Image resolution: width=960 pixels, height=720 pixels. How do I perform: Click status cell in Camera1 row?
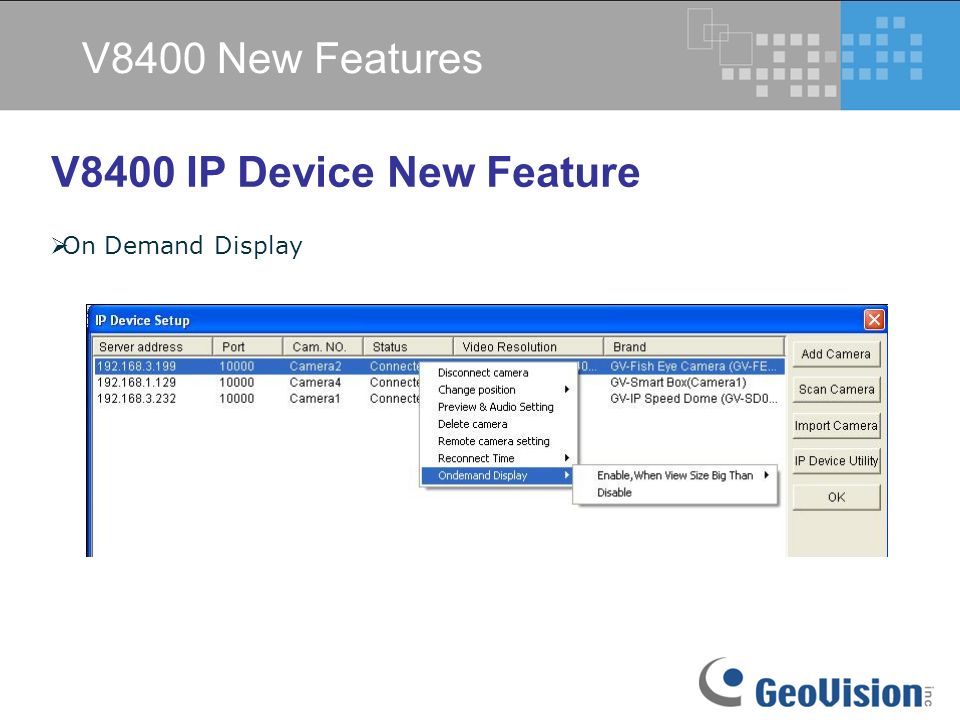394,399
